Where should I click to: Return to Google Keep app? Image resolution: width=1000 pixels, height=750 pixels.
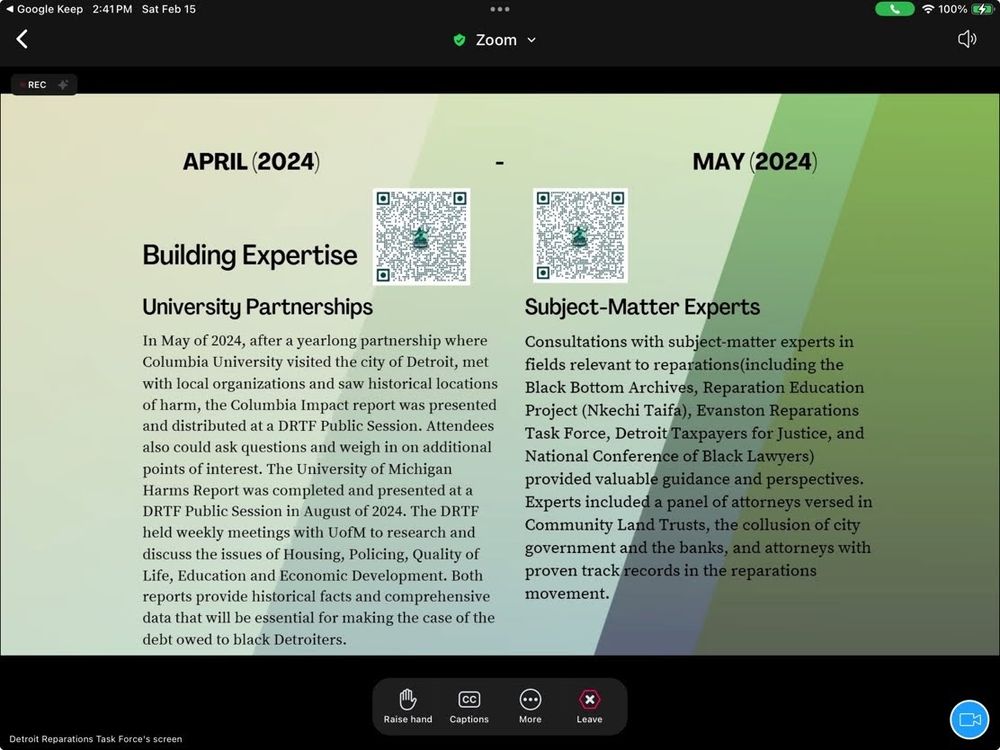pos(43,9)
